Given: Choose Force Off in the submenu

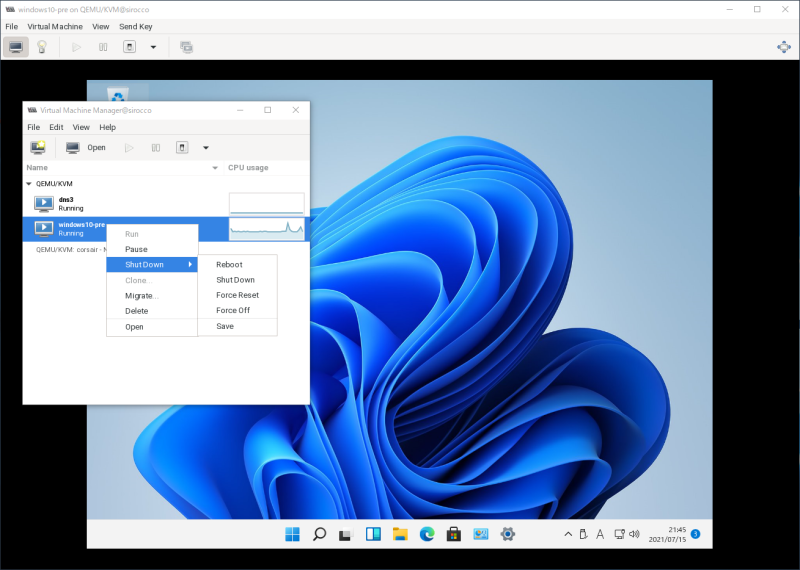Looking at the screenshot, I should pos(238,310).
